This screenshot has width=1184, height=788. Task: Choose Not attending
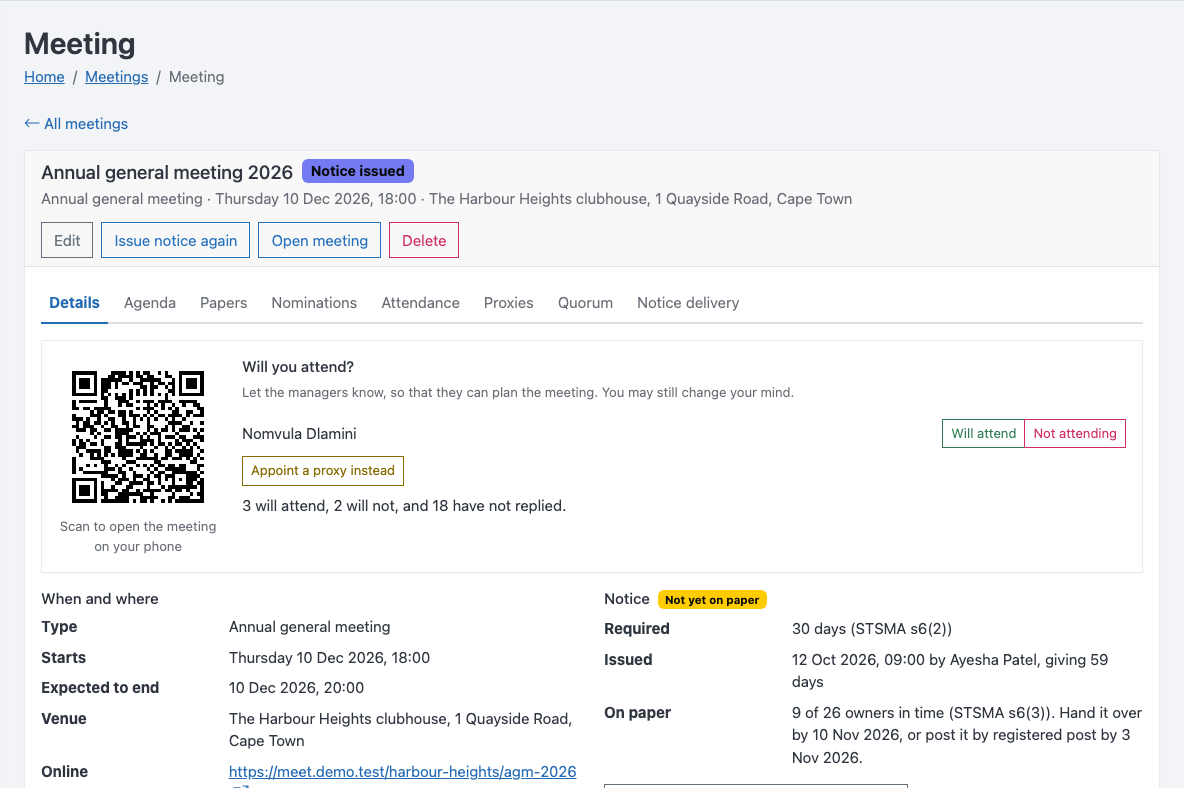(x=1075, y=433)
